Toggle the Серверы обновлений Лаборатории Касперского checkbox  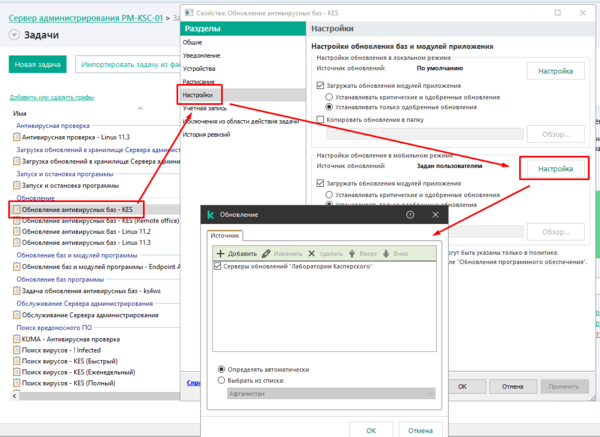point(219,267)
